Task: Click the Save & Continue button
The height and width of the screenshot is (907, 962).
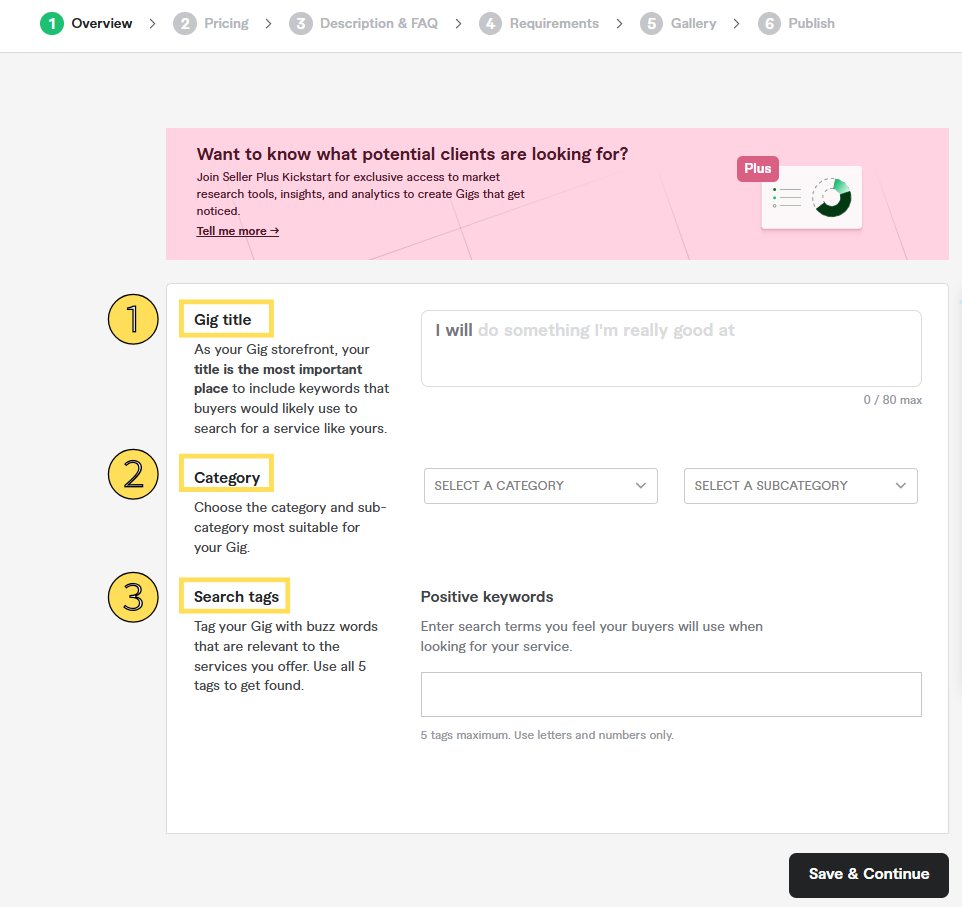Action: coord(869,874)
